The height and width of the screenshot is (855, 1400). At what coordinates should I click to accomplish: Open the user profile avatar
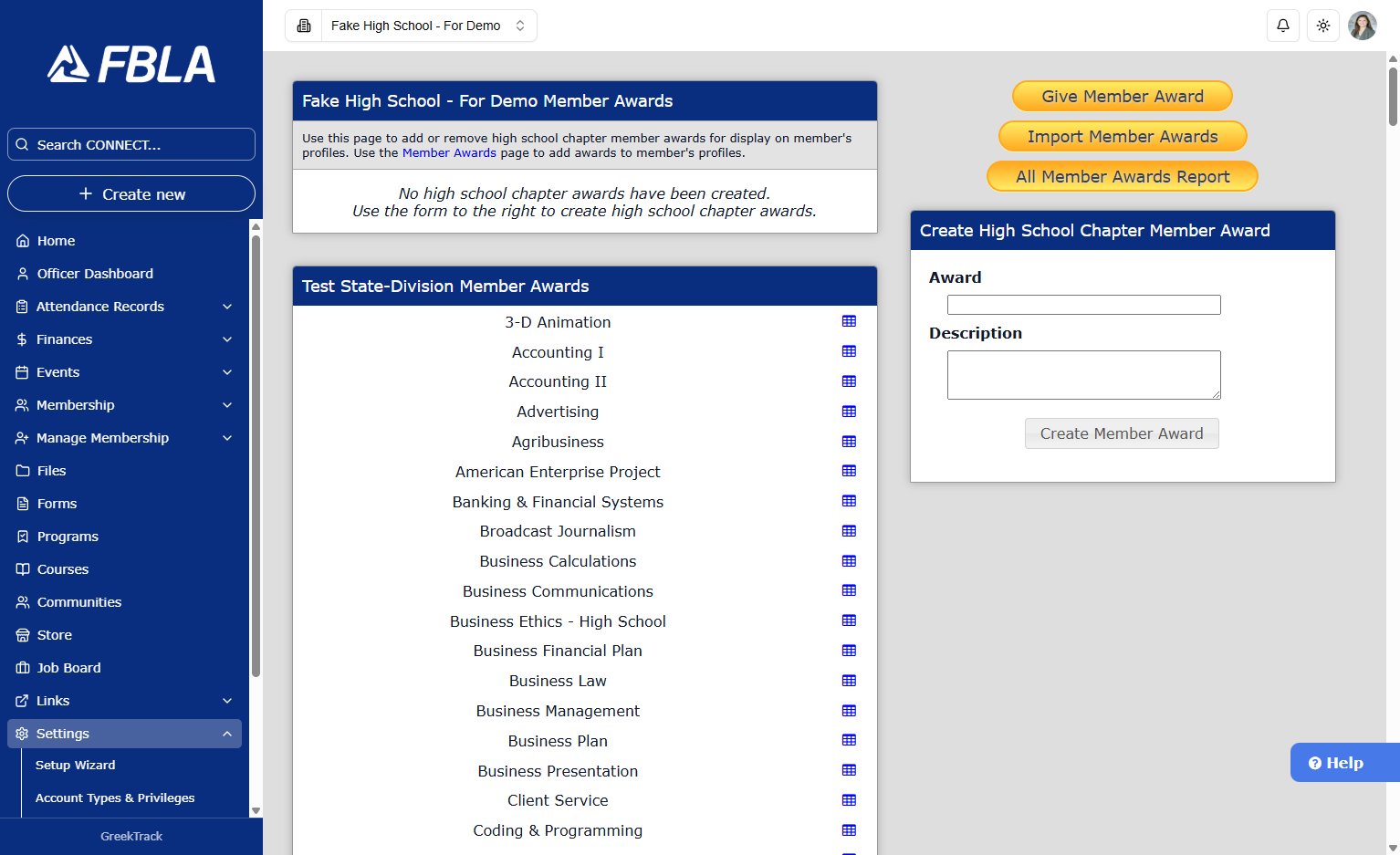coord(1362,26)
